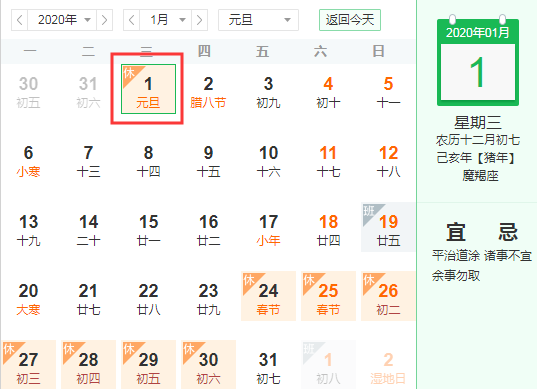
Task: Select January 31 初七 date
Action: coord(268,368)
